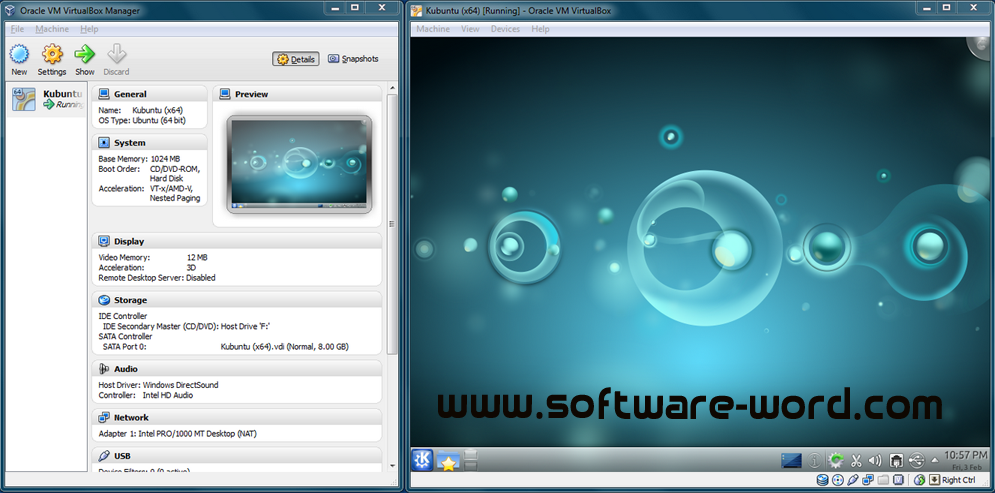Click the Preview section header

[x=298, y=94]
